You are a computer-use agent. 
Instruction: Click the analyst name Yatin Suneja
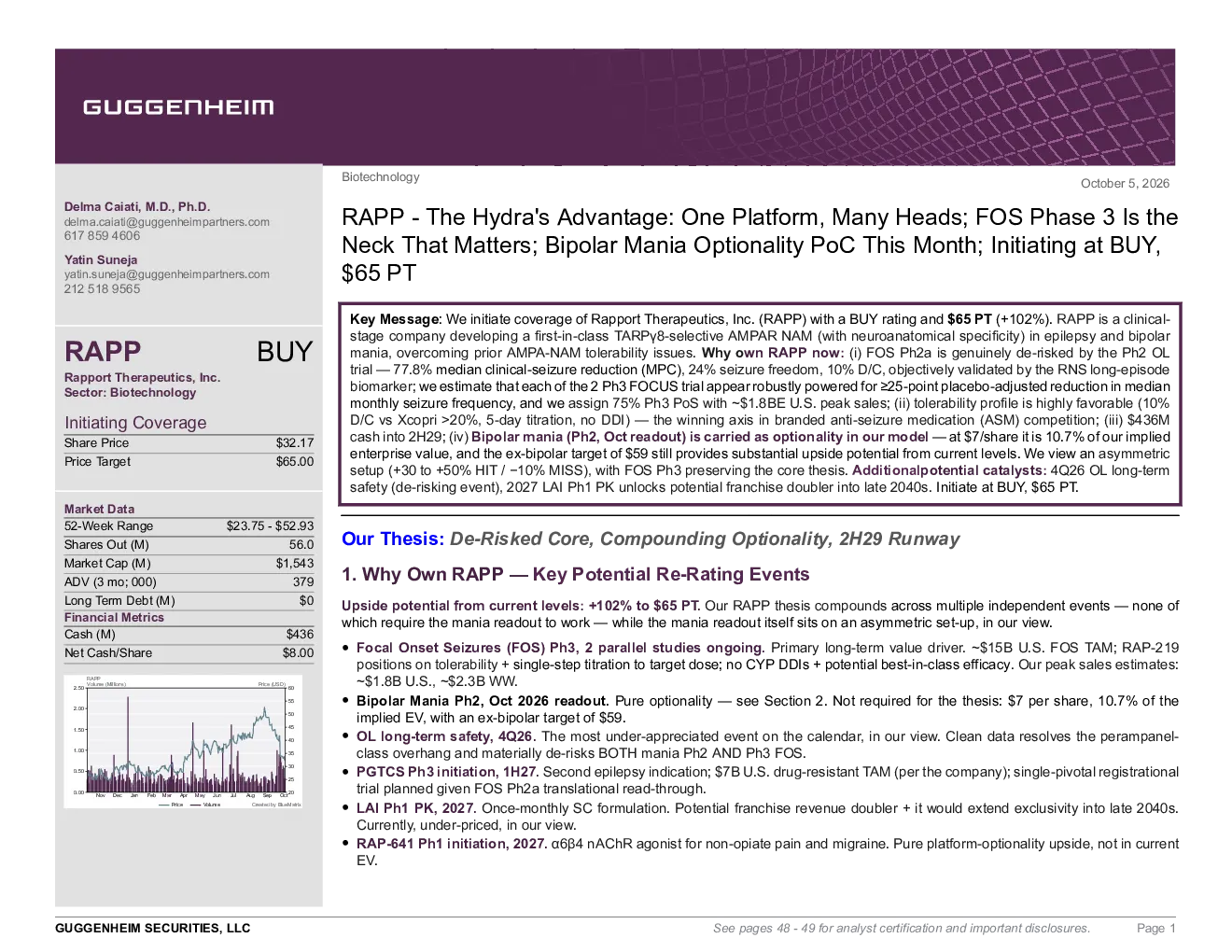coord(101,259)
